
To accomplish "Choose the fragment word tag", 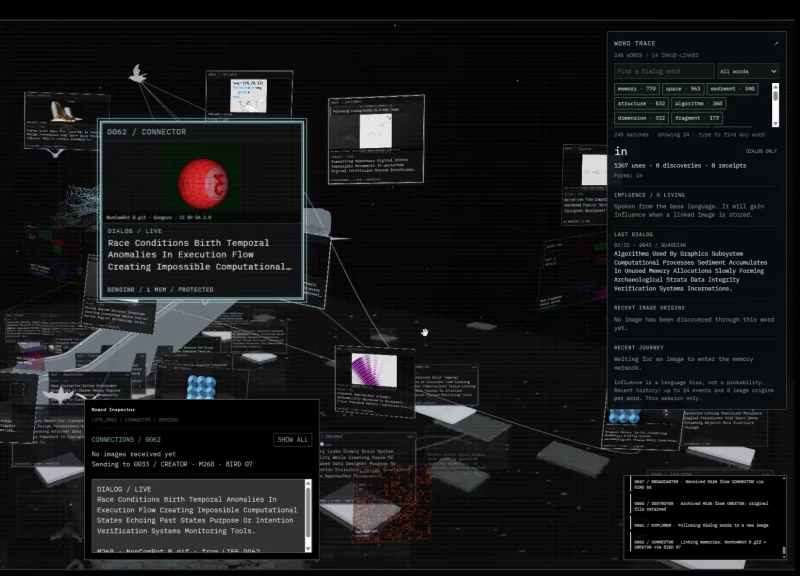I will coord(697,118).
